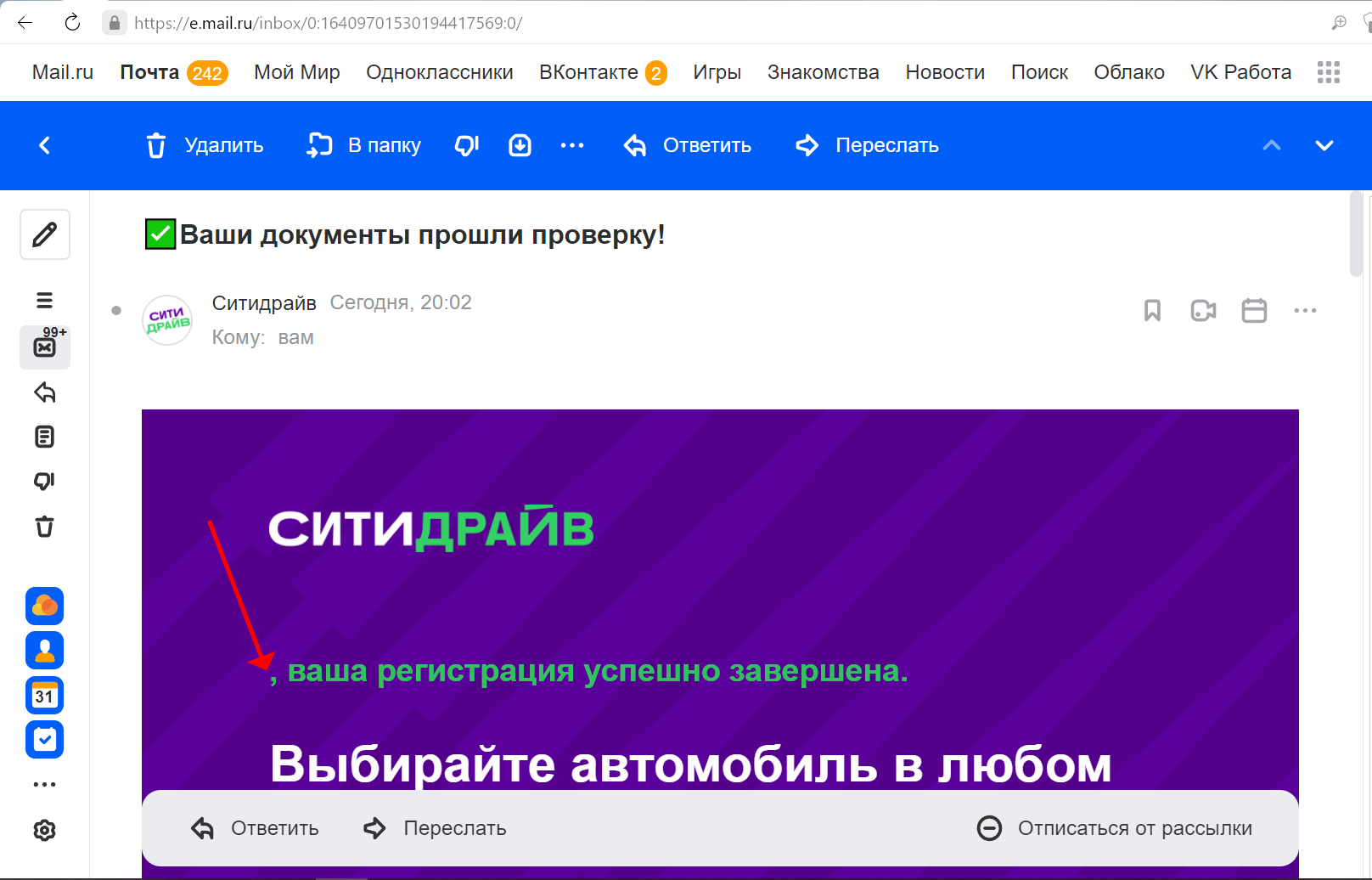Open ВКонтакте with 2 notifications
The height and width of the screenshot is (880, 1372).
[x=604, y=72]
